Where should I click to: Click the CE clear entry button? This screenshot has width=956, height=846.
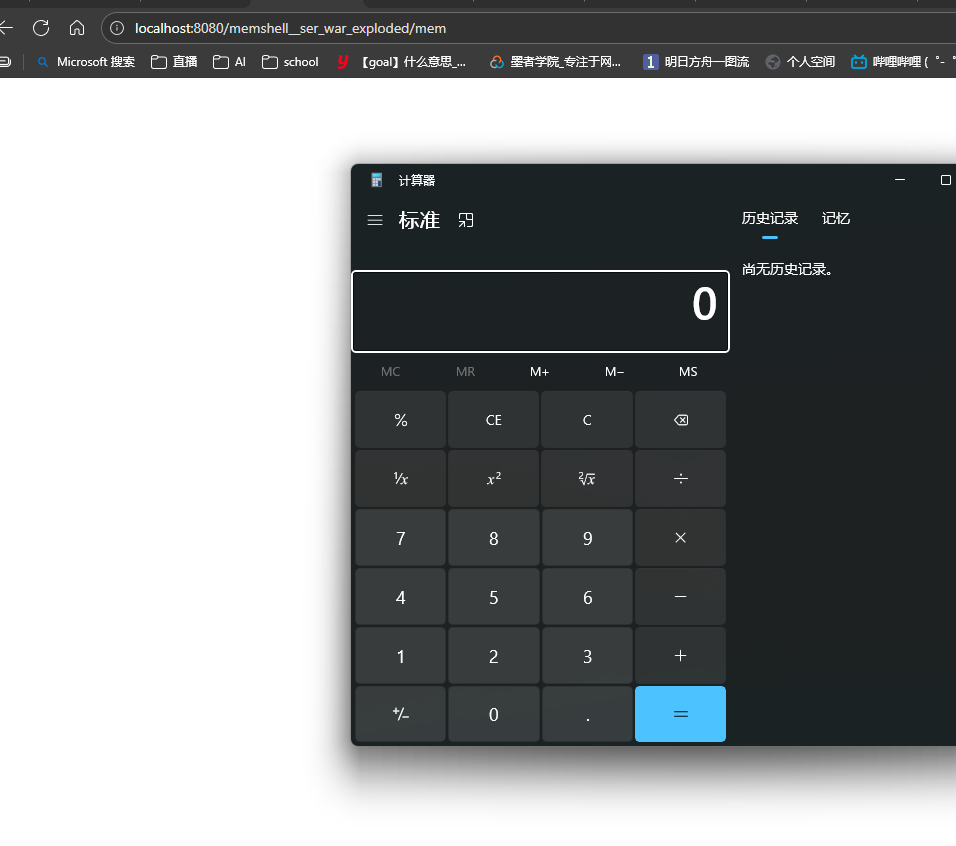(493, 420)
